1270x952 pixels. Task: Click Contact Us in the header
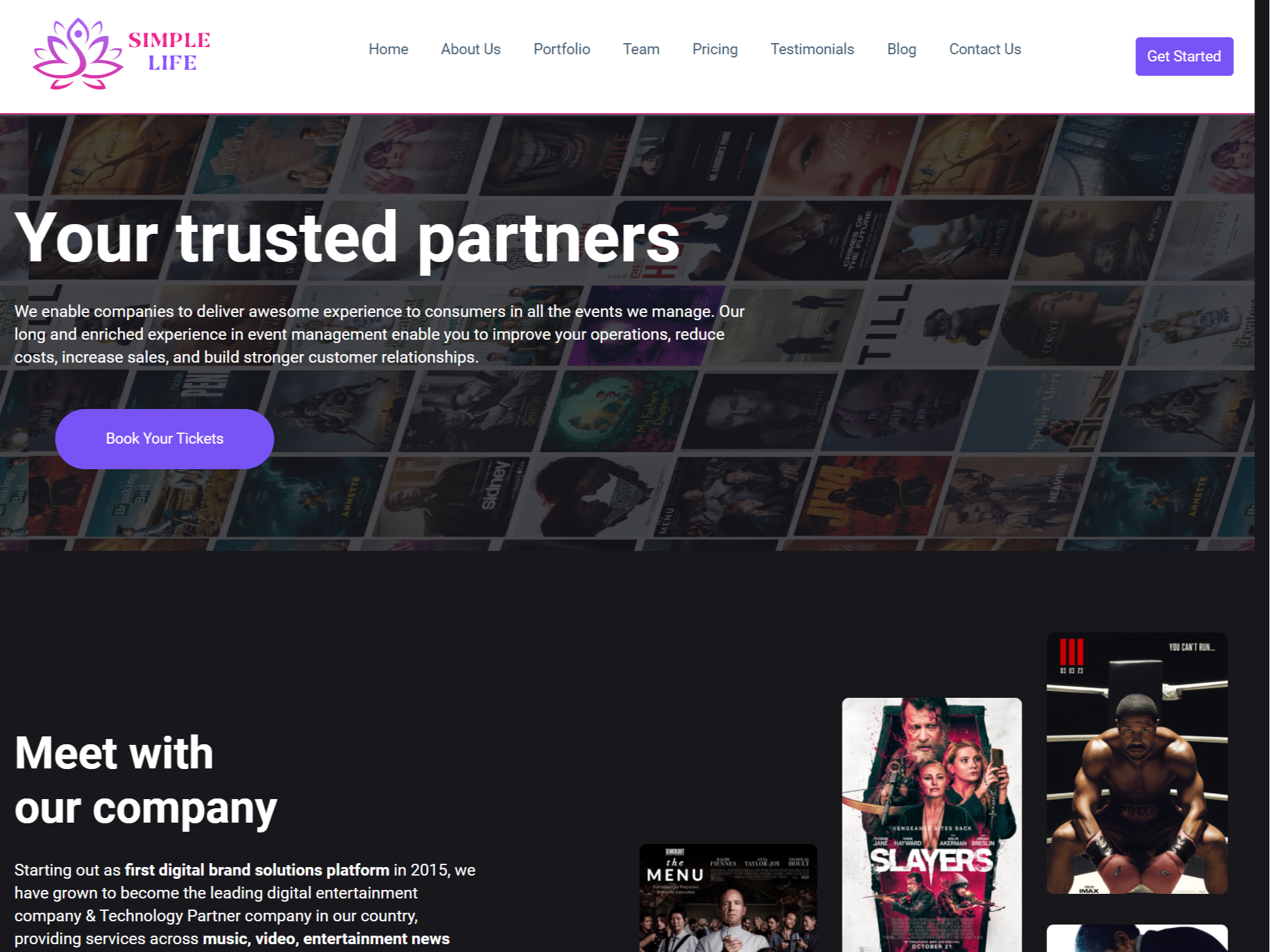[985, 49]
